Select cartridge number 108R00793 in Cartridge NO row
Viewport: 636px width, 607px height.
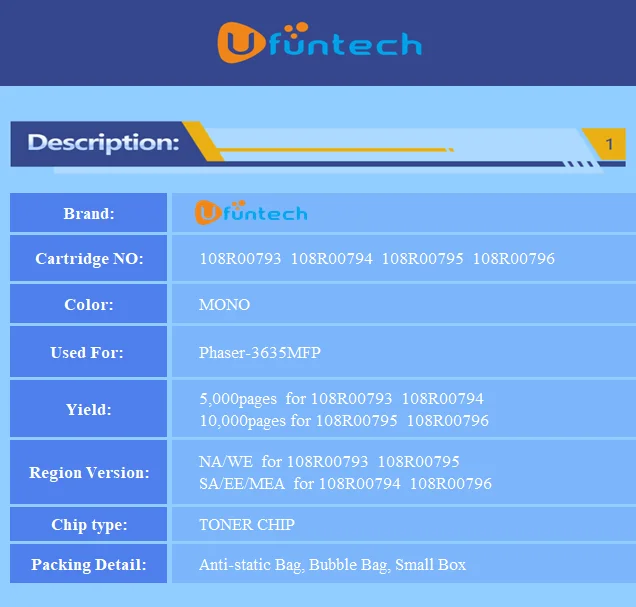pyautogui.click(x=240, y=259)
